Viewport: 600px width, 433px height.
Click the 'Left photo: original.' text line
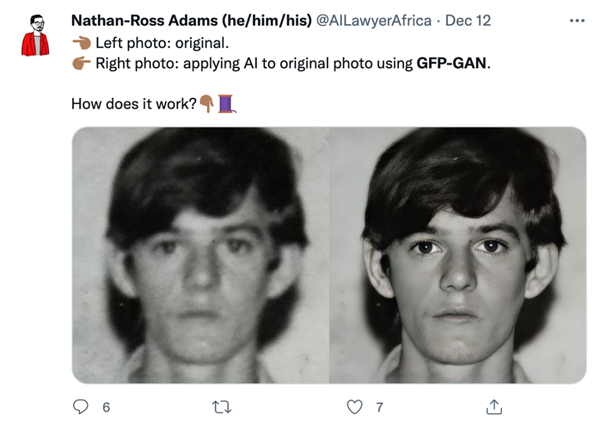pos(162,43)
